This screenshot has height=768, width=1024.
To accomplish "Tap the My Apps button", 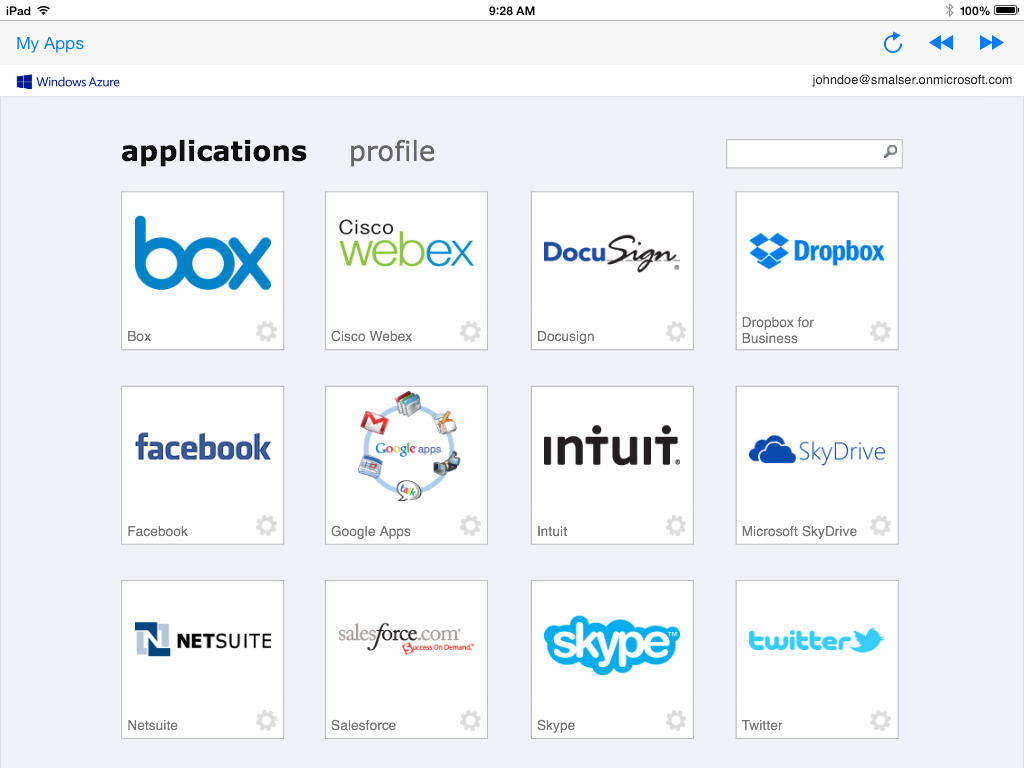I will 50,43.
